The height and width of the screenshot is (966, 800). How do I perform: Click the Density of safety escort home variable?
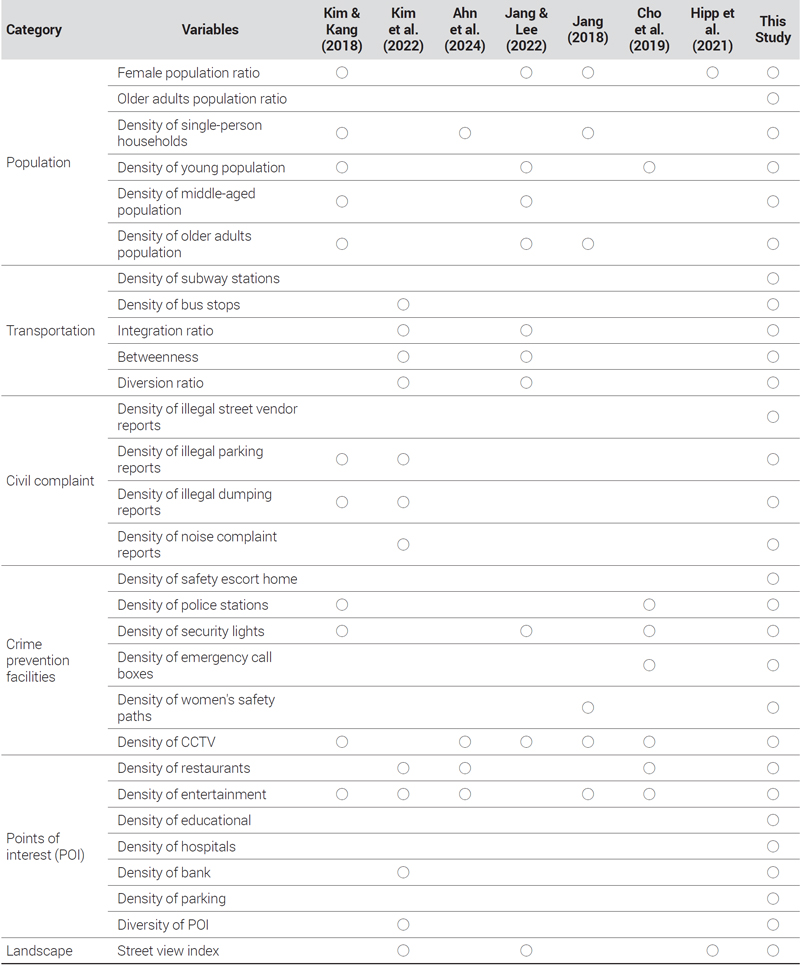coord(207,579)
